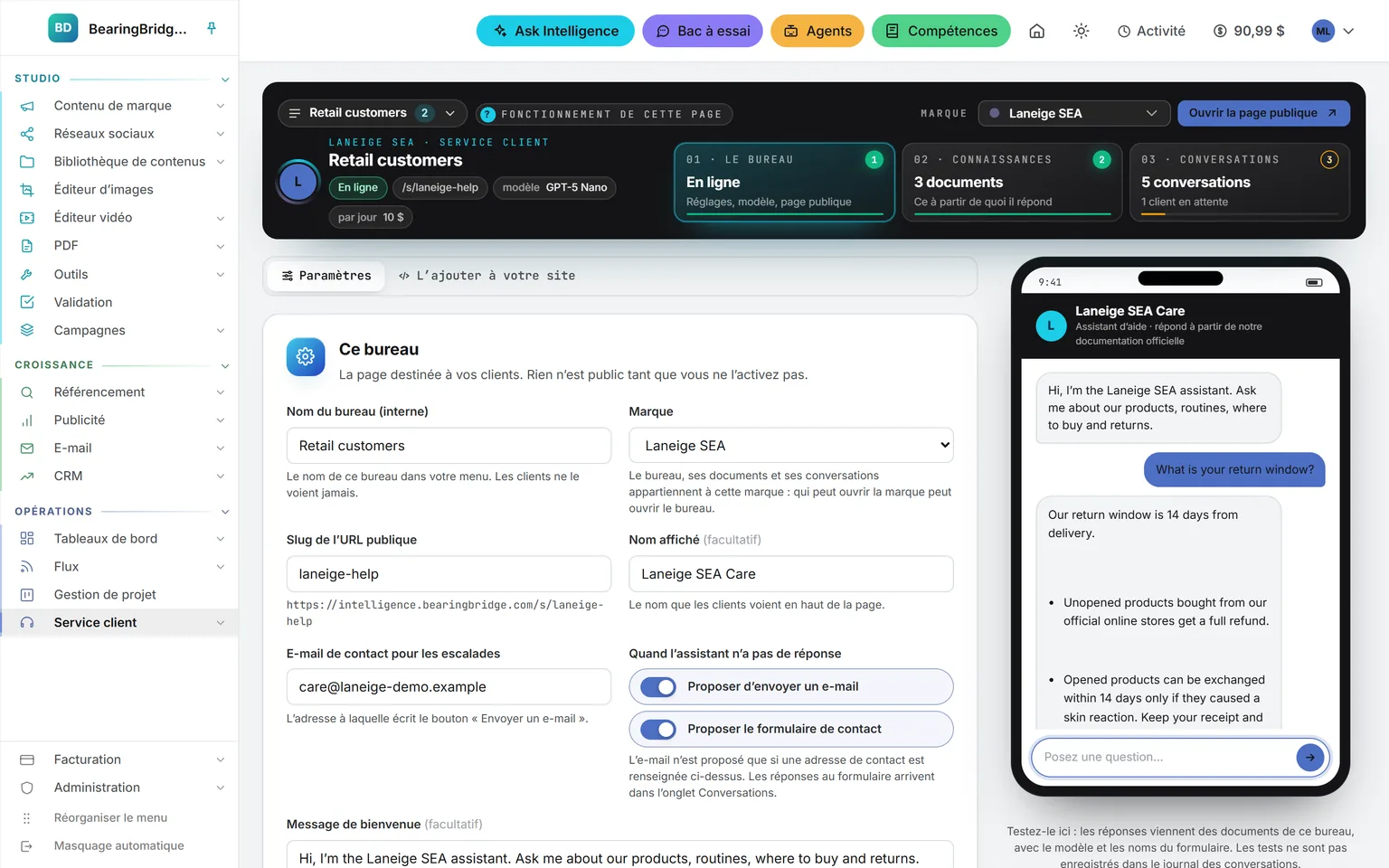Click the 90,99 $ balance indicator
1389x868 pixels.
pyautogui.click(x=1249, y=31)
